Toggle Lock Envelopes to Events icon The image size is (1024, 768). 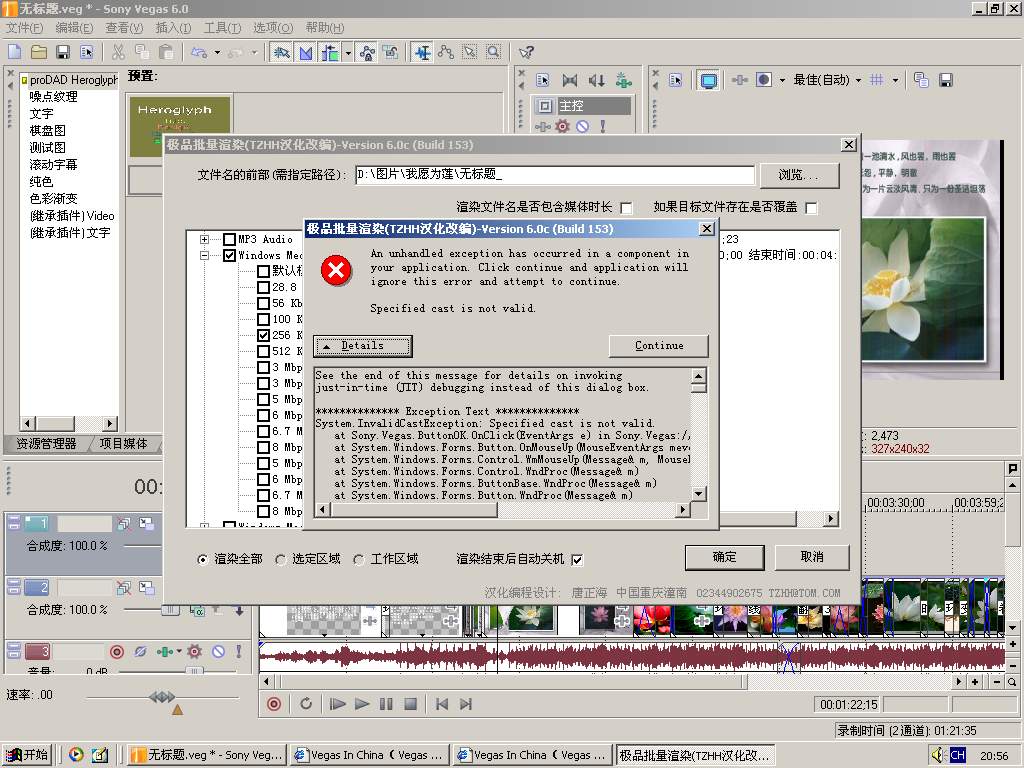367,52
